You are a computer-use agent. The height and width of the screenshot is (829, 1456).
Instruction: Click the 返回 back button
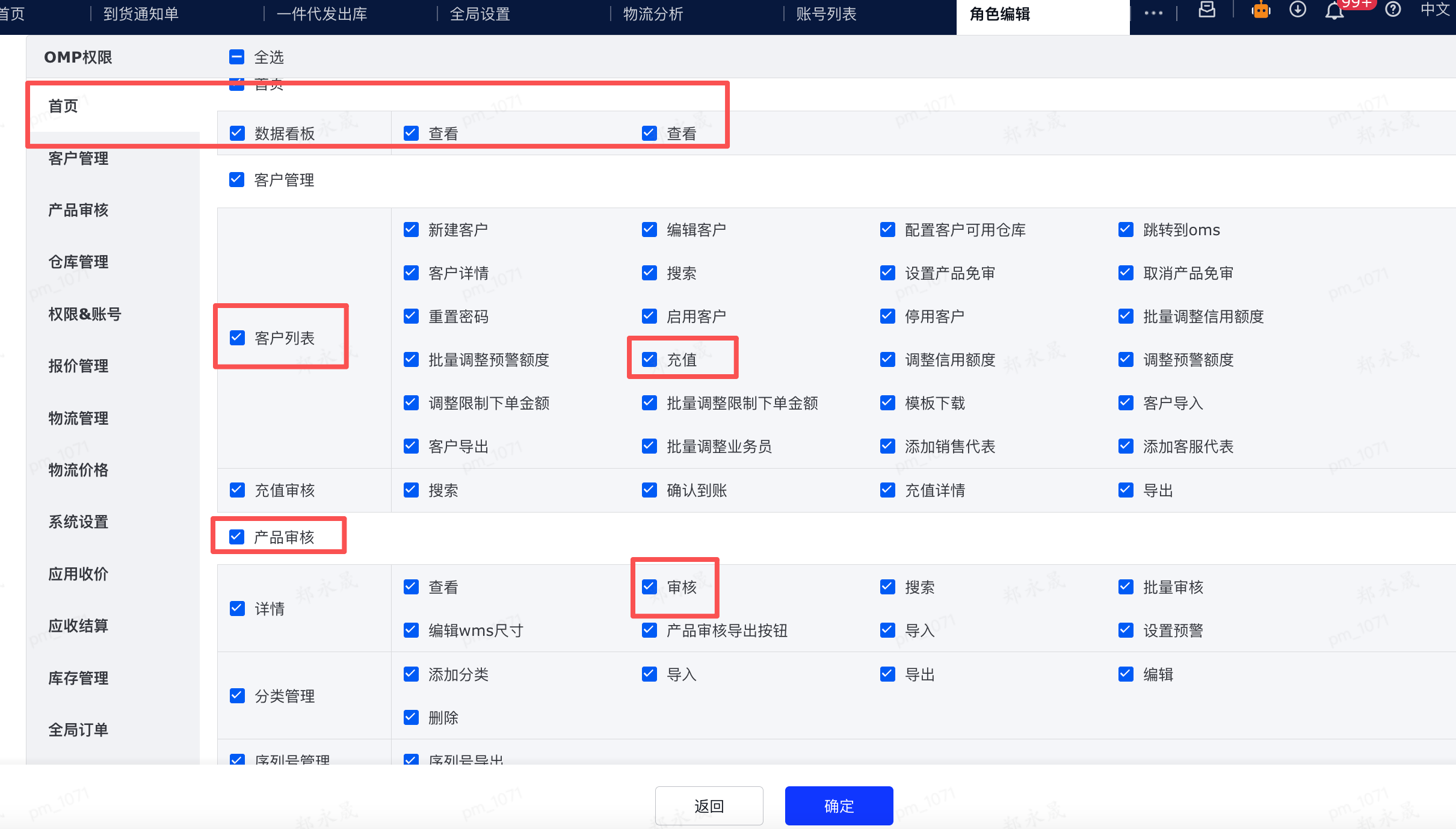[709, 806]
